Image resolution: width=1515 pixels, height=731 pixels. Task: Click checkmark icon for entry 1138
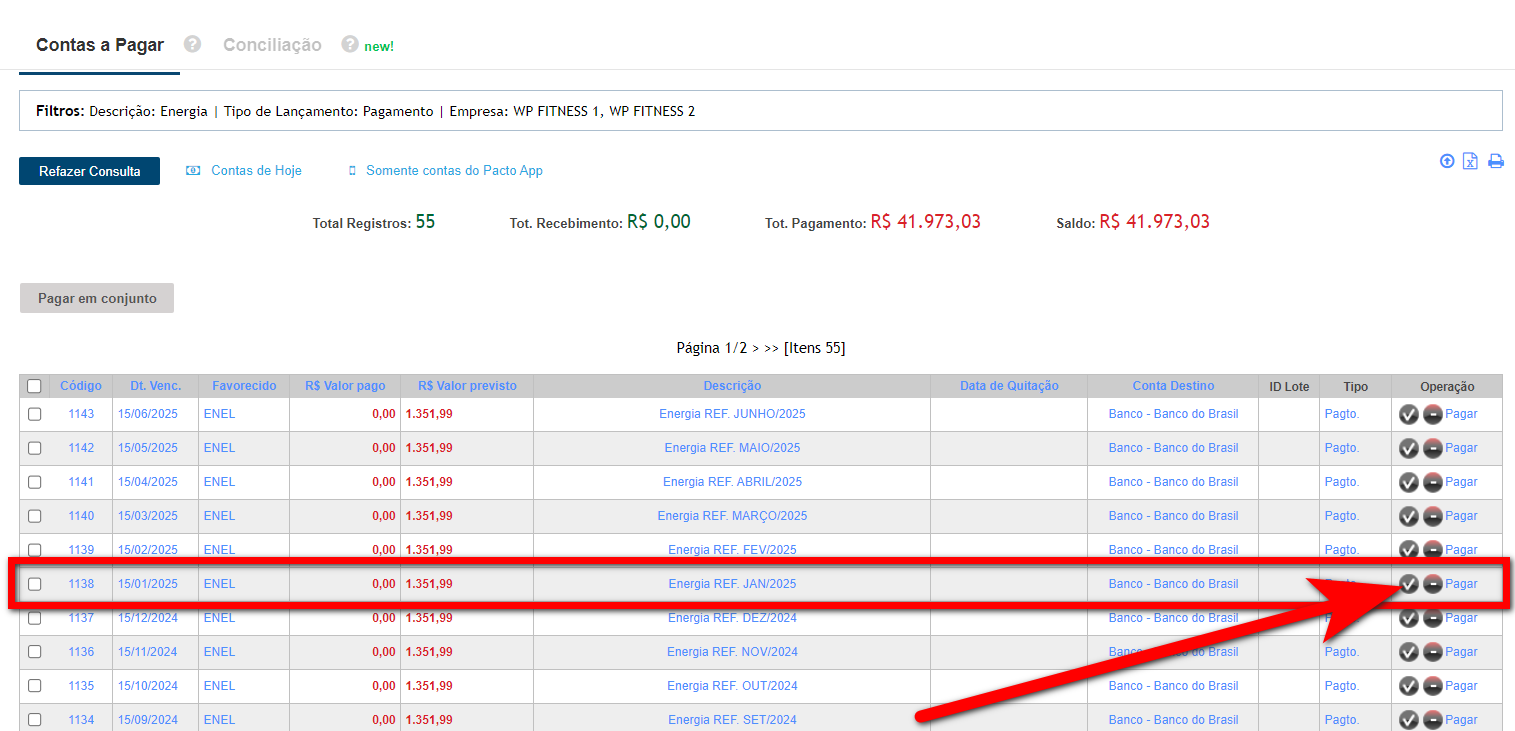point(1408,584)
